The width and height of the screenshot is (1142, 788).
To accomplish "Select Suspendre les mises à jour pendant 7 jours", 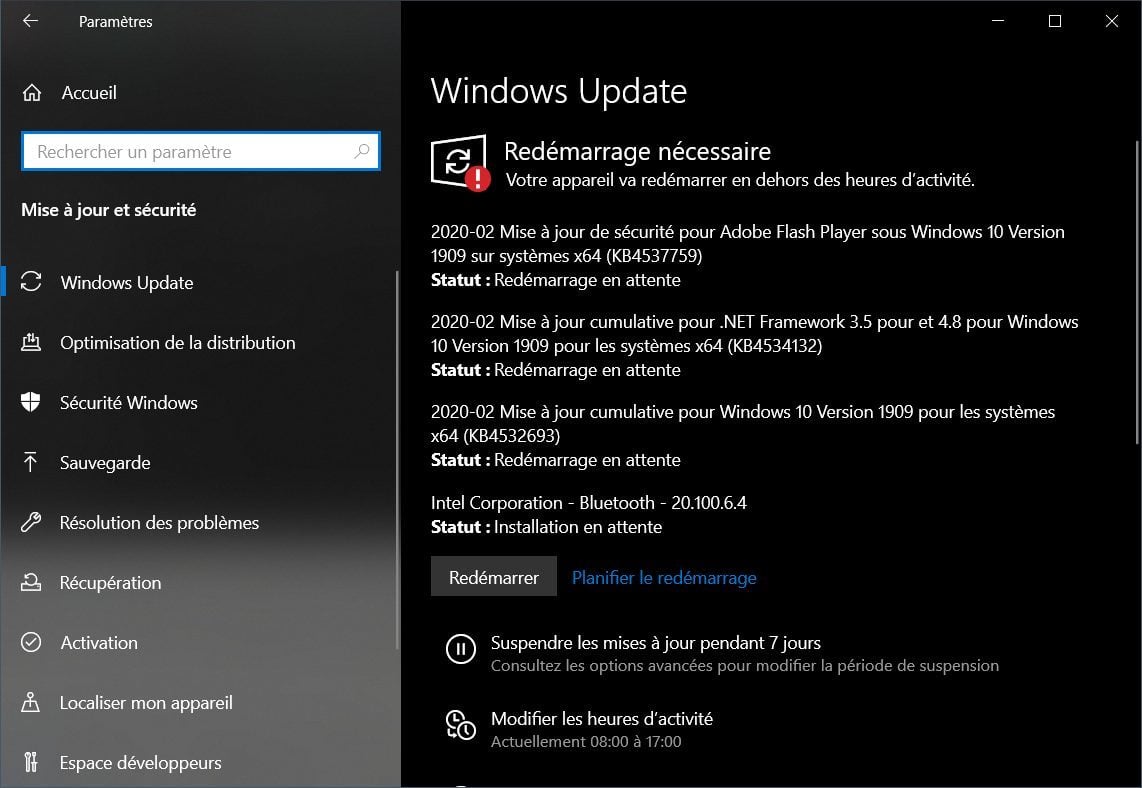I will pos(655,642).
